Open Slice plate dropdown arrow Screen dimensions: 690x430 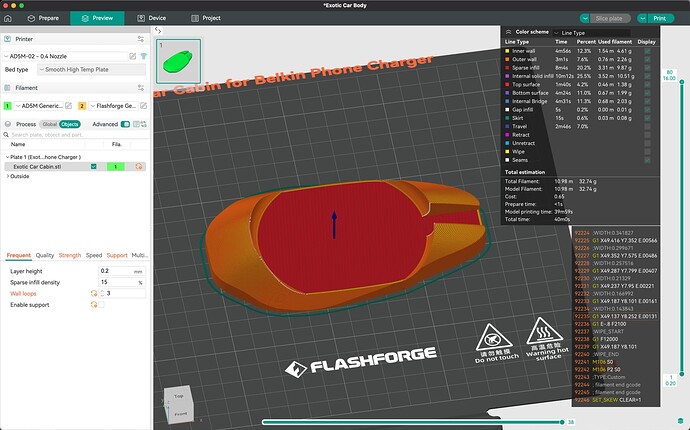point(584,18)
